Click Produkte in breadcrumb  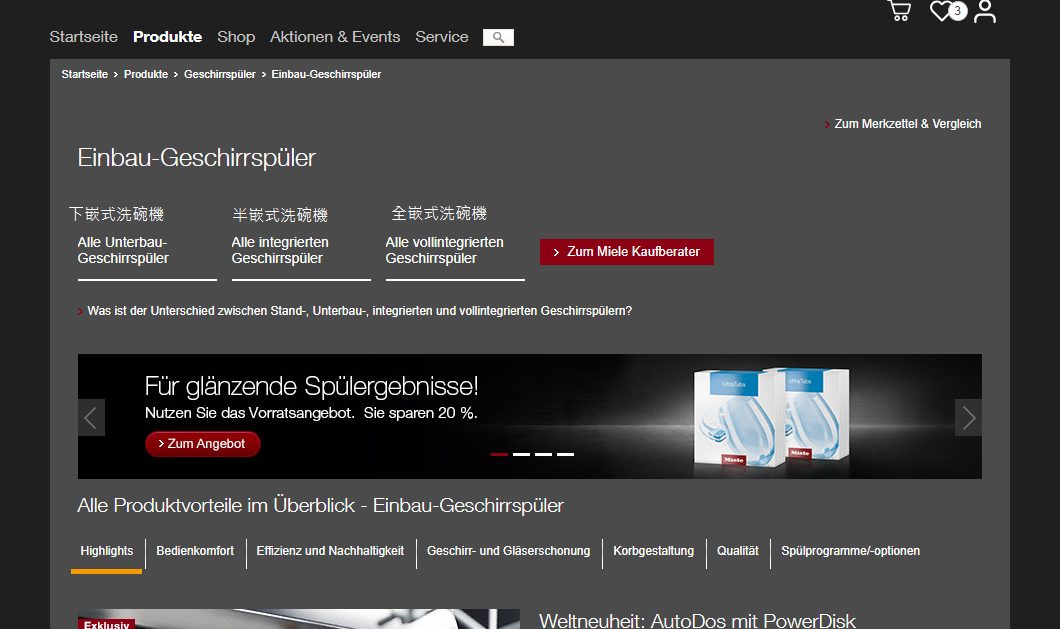pos(146,74)
